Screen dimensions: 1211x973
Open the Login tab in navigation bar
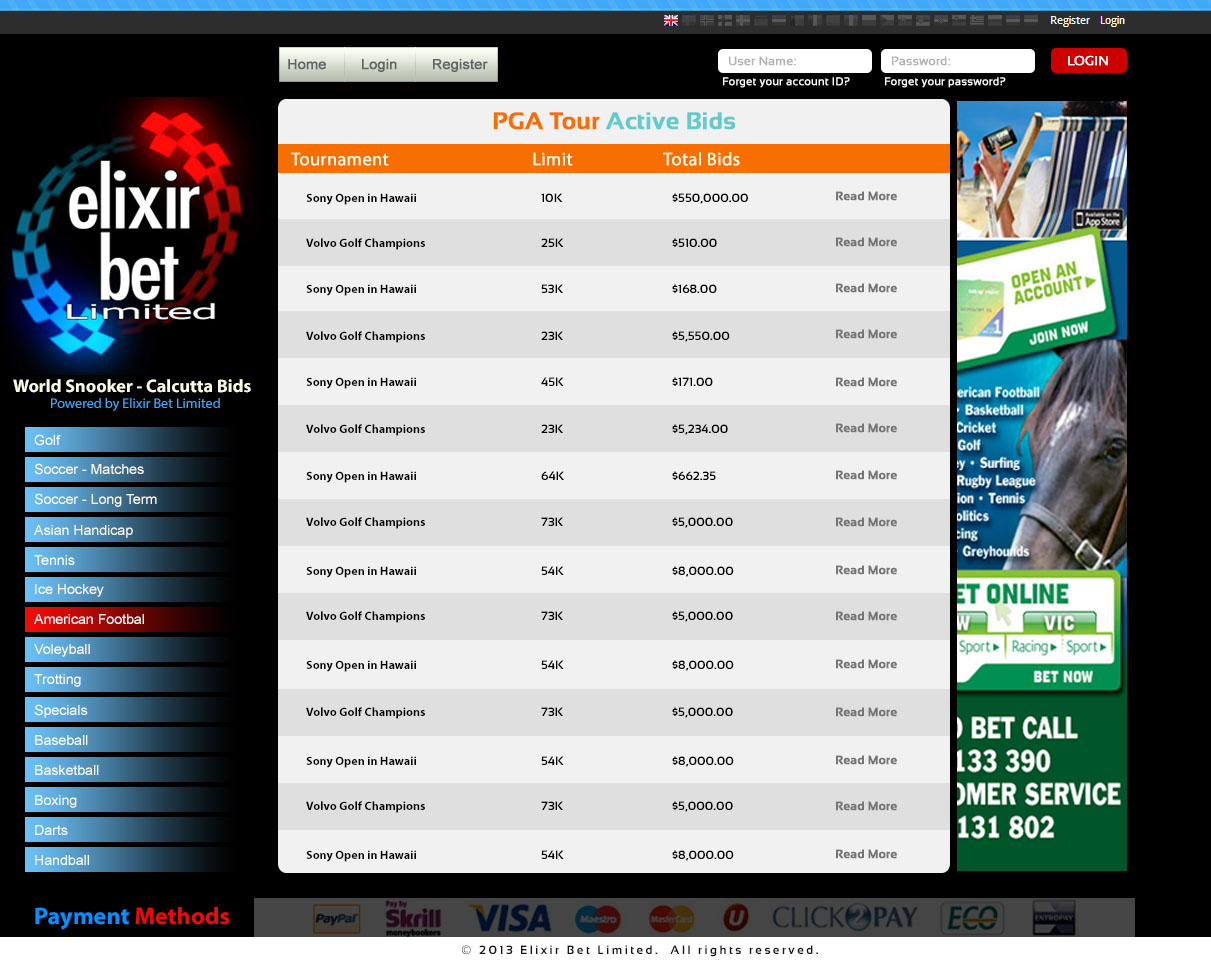[379, 64]
